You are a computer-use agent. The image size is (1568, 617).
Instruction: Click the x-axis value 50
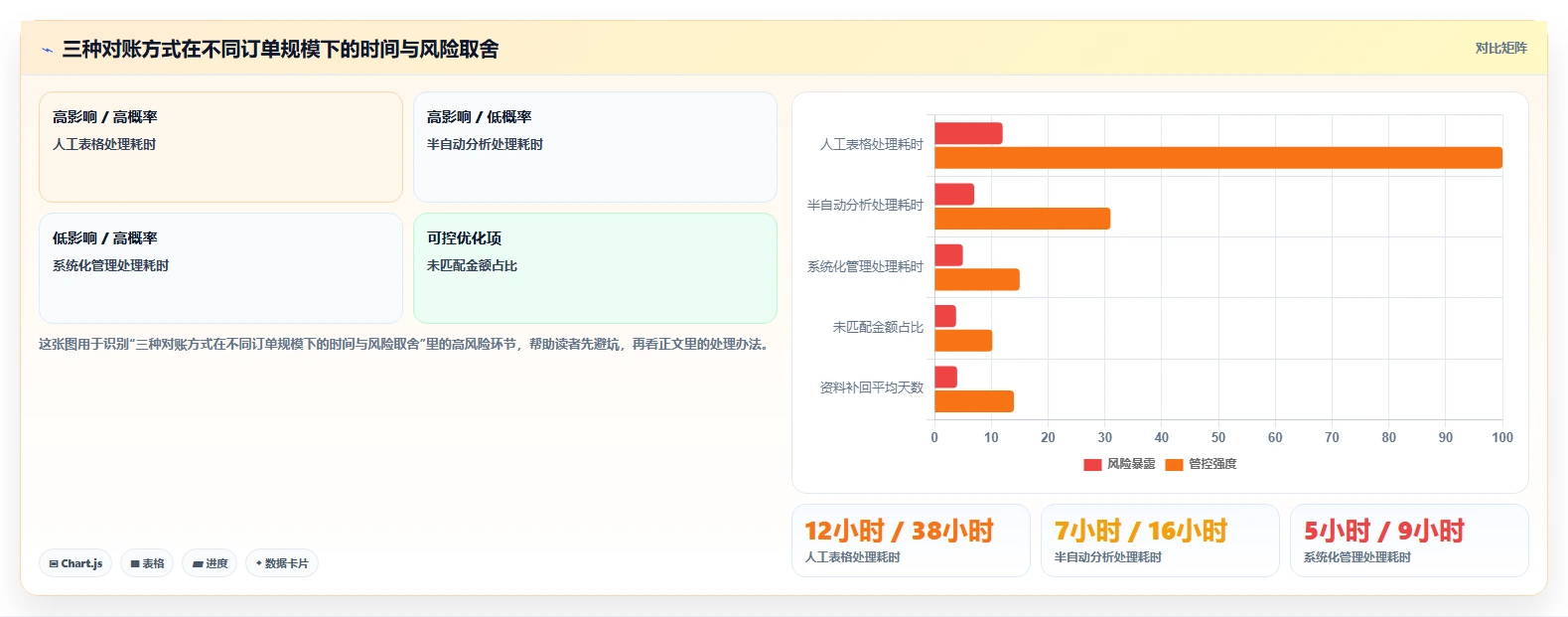pyautogui.click(x=1218, y=437)
